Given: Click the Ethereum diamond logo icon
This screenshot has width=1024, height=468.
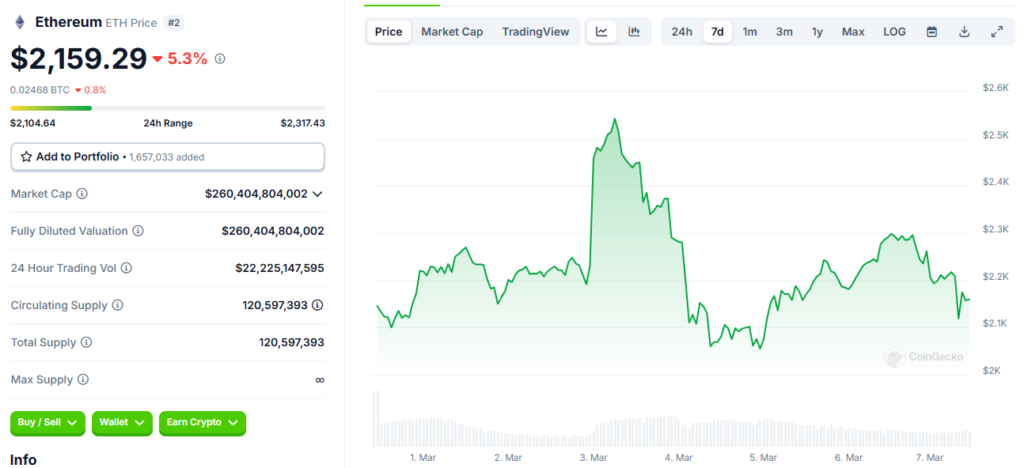Looking at the screenshot, I should click(19, 22).
